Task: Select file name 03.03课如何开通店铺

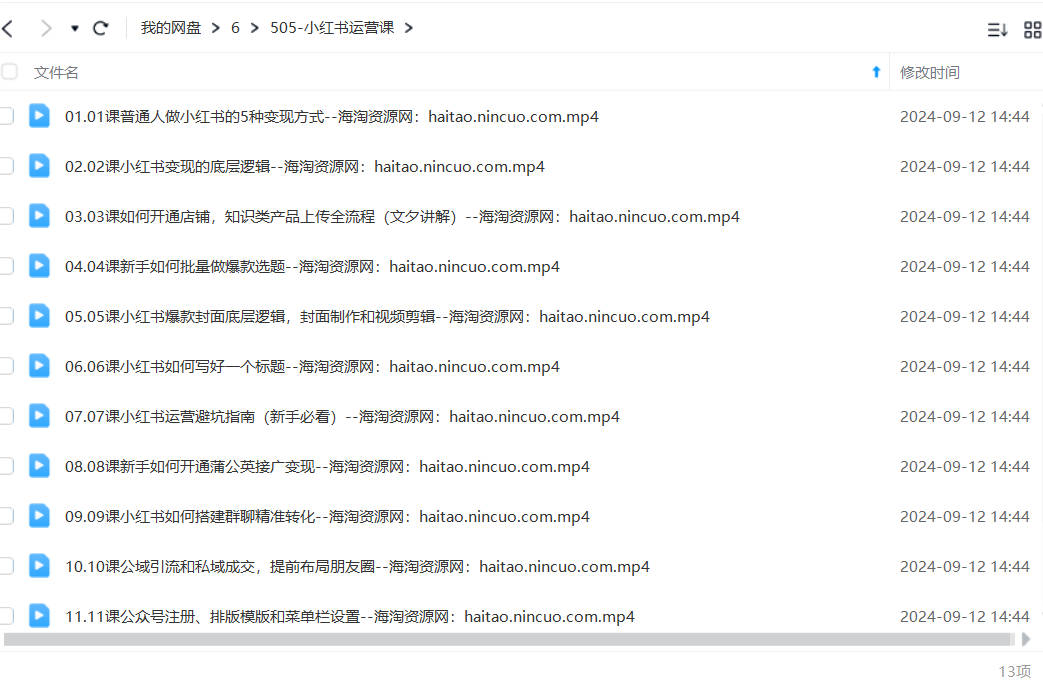Action: tap(402, 216)
